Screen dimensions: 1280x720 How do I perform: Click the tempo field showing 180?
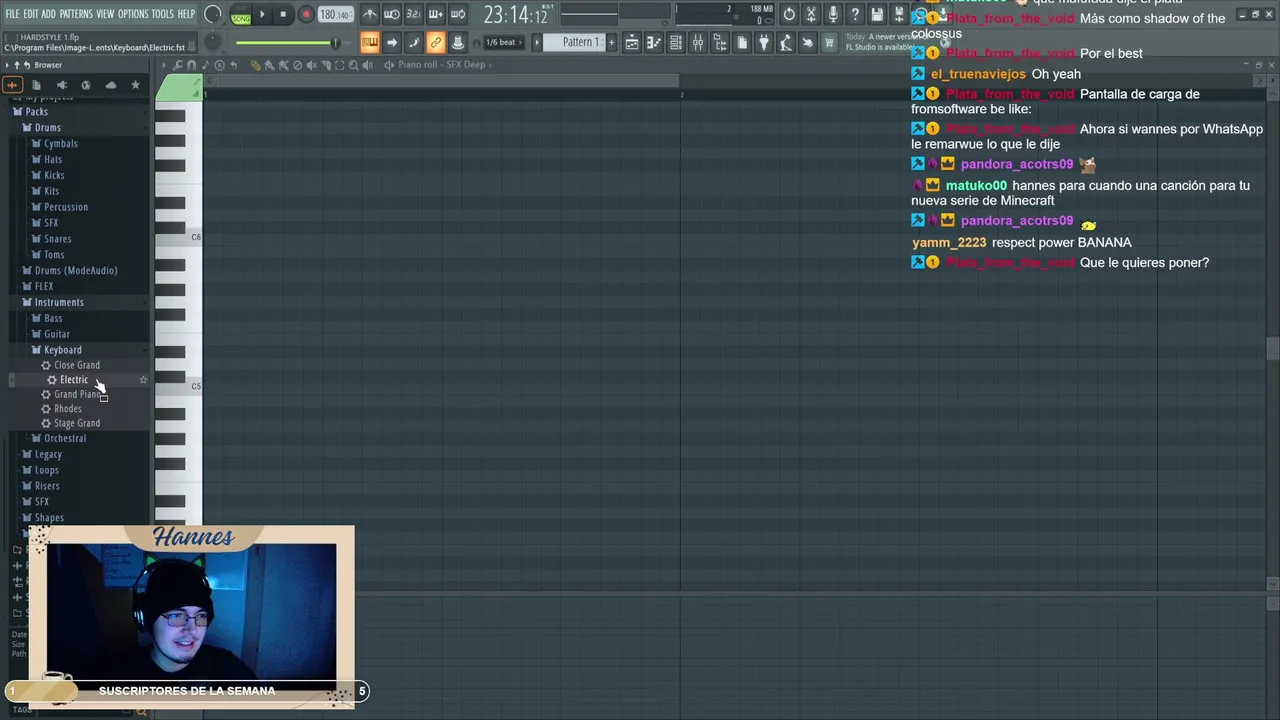coord(335,15)
